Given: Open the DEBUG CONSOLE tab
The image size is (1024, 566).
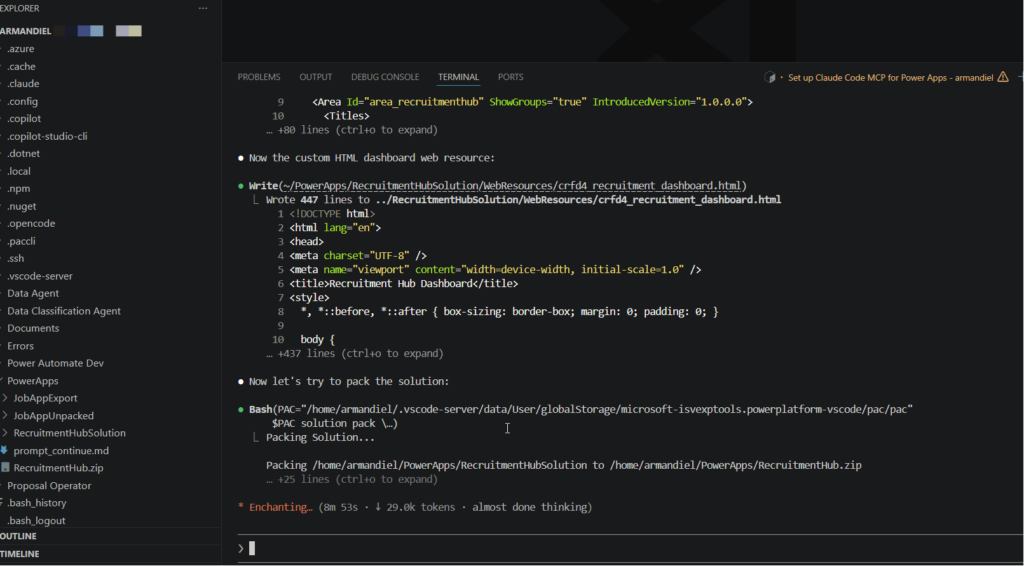Looking at the screenshot, I should [x=385, y=77].
